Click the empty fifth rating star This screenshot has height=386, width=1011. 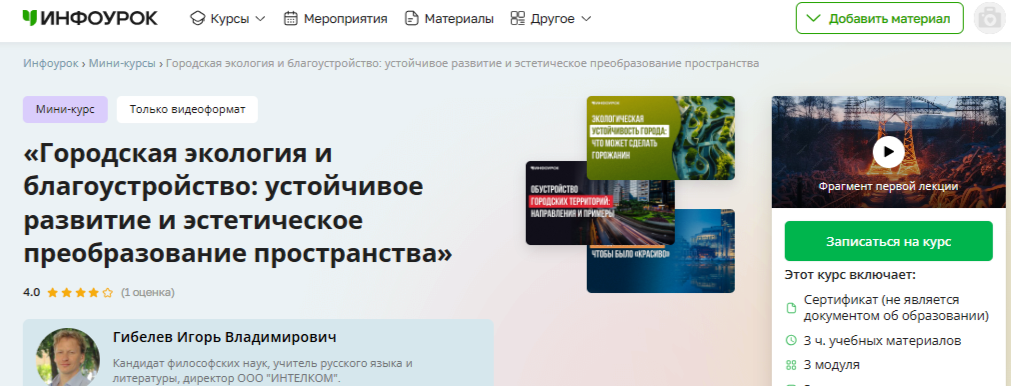[108, 293]
